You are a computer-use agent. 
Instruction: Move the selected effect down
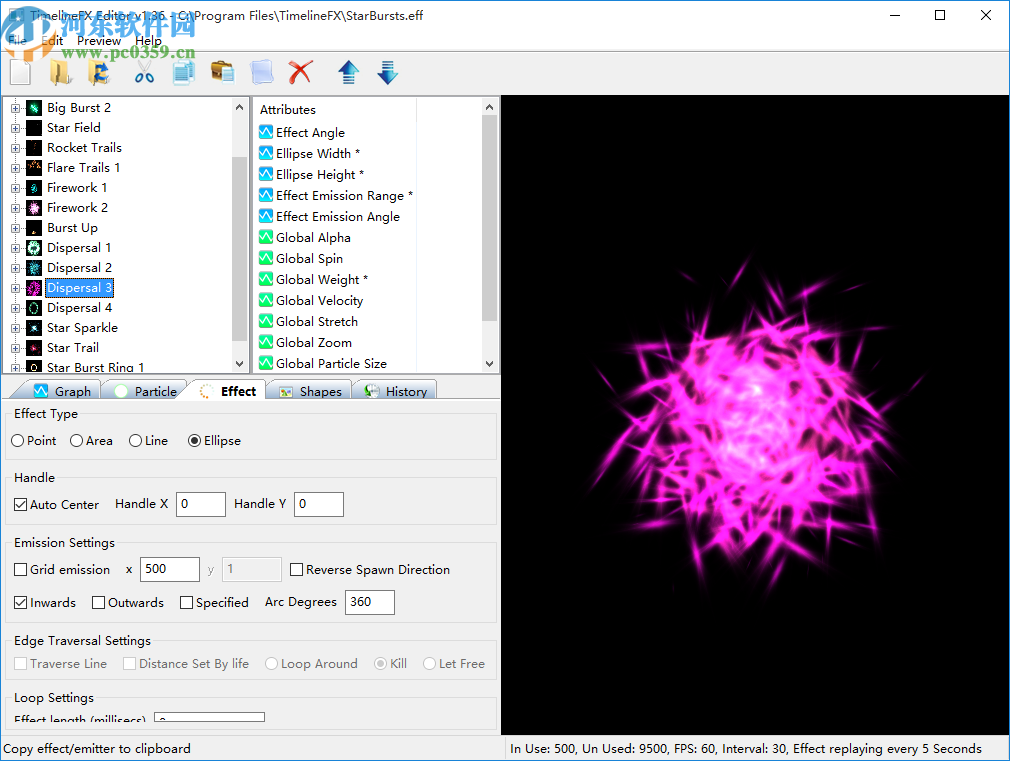click(x=387, y=72)
